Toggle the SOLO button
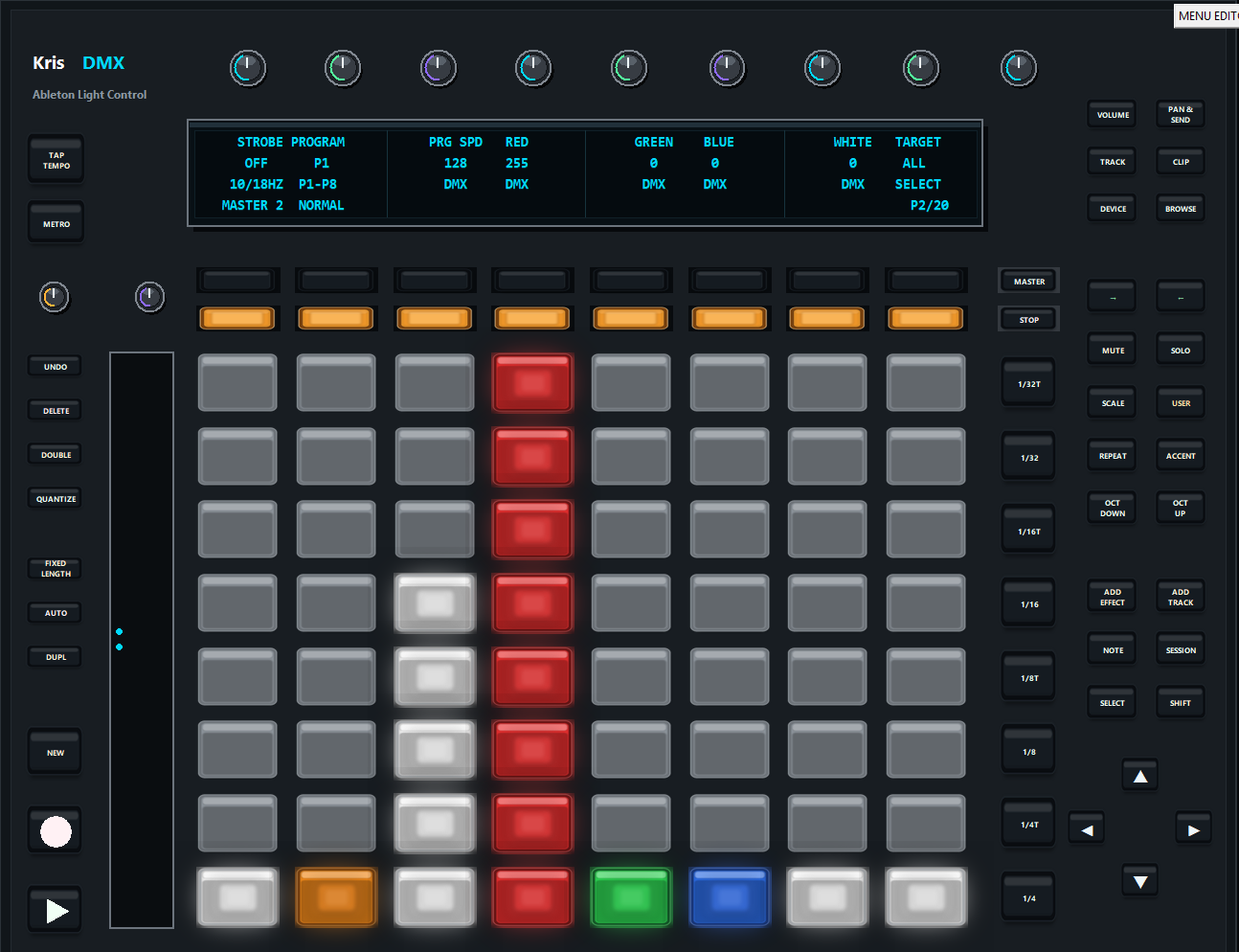This screenshot has width=1239, height=952. tap(1180, 351)
